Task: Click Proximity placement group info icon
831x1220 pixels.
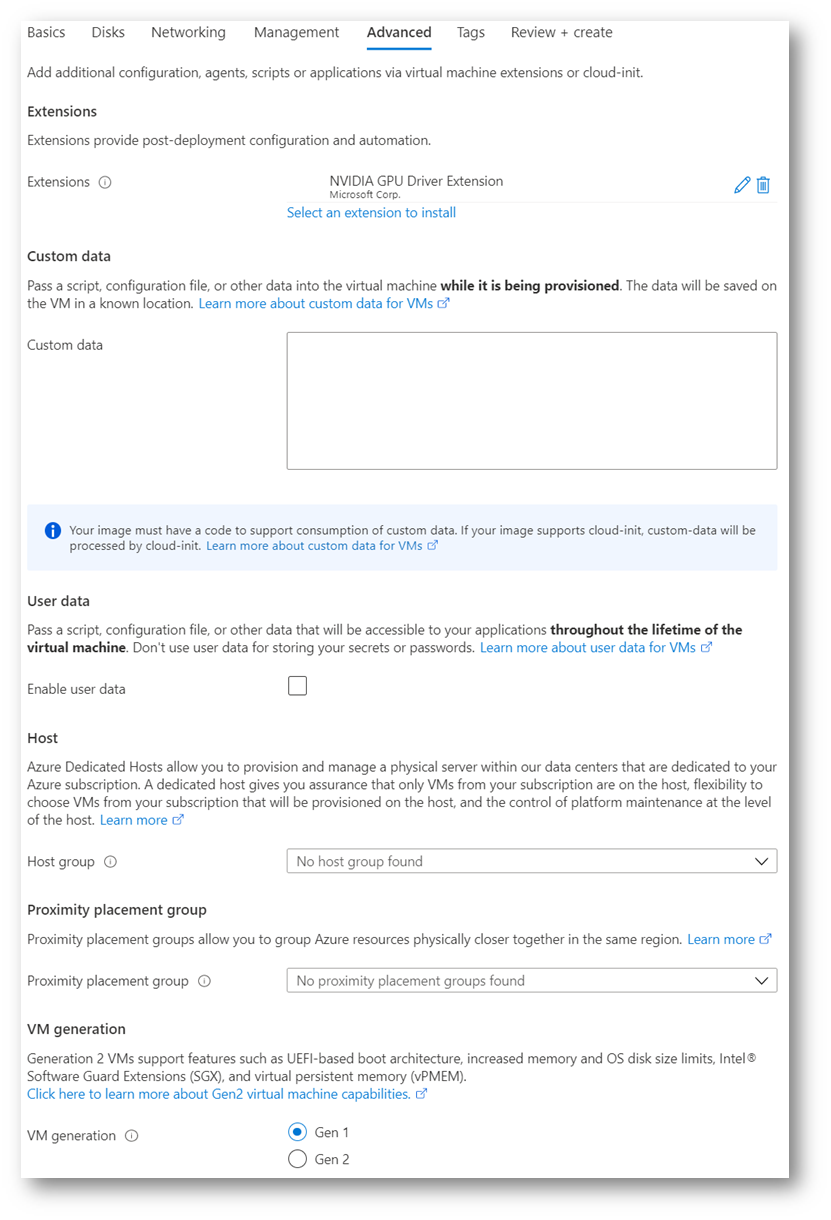Action: pos(204,981)
